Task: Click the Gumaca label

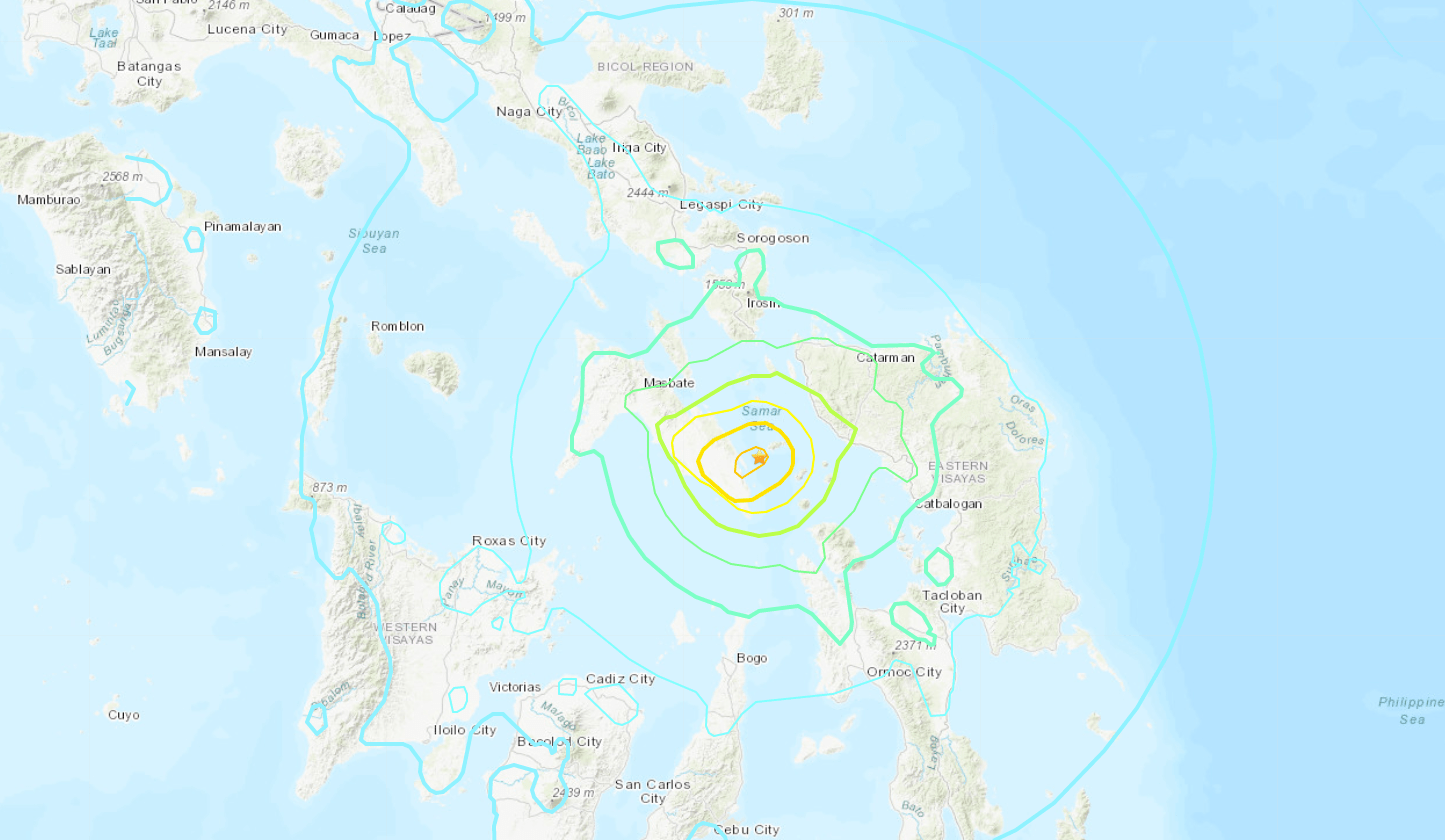Action: pos(335,35)
